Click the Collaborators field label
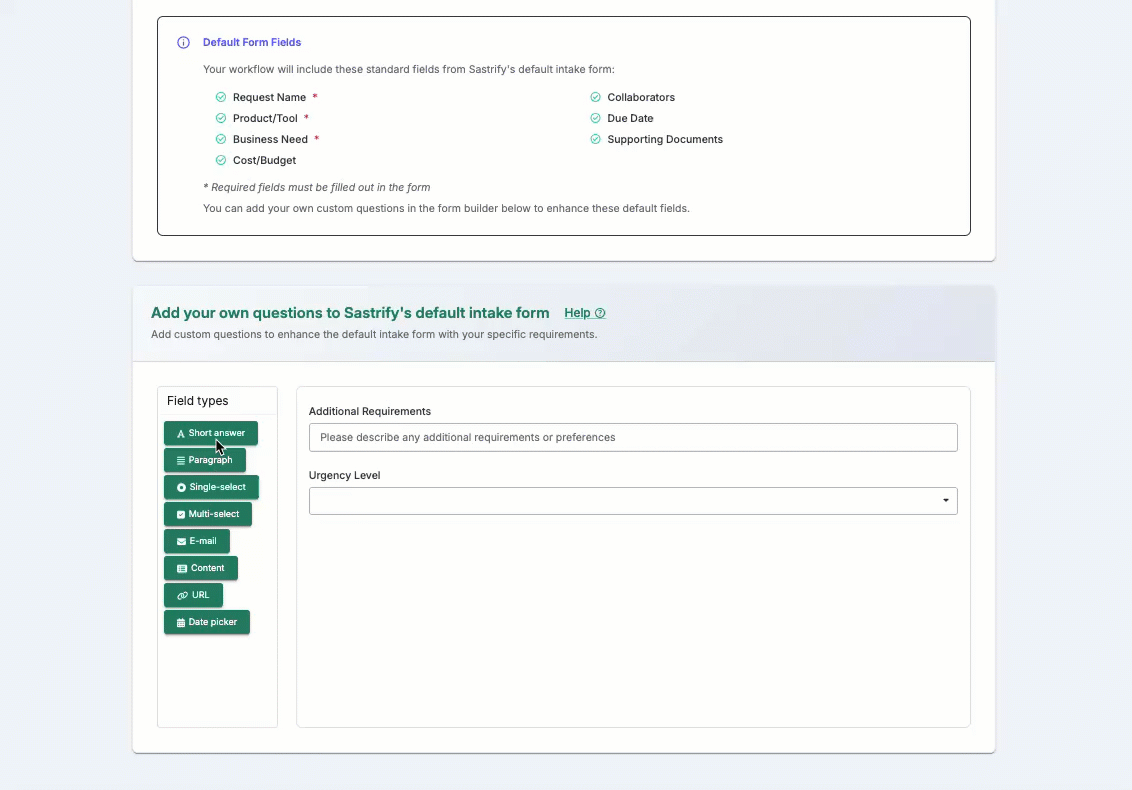 (641, 97)
